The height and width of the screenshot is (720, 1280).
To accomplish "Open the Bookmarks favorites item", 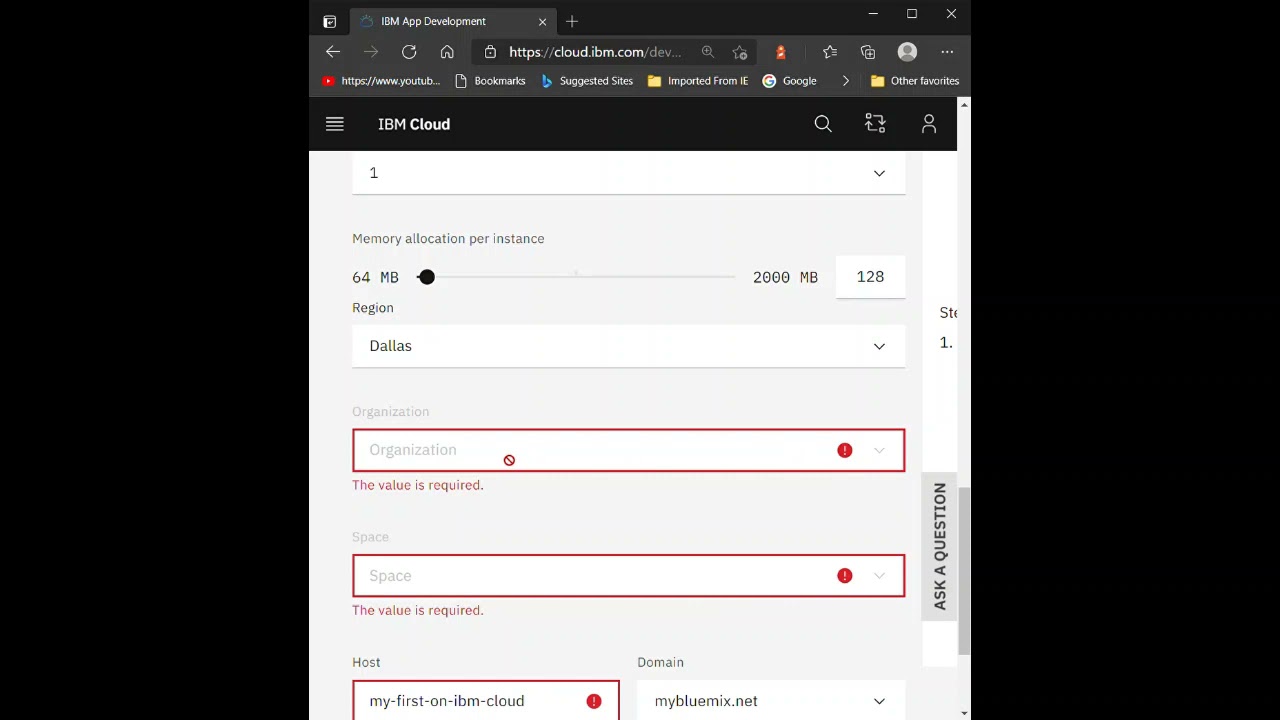I will tap(490, 81).
